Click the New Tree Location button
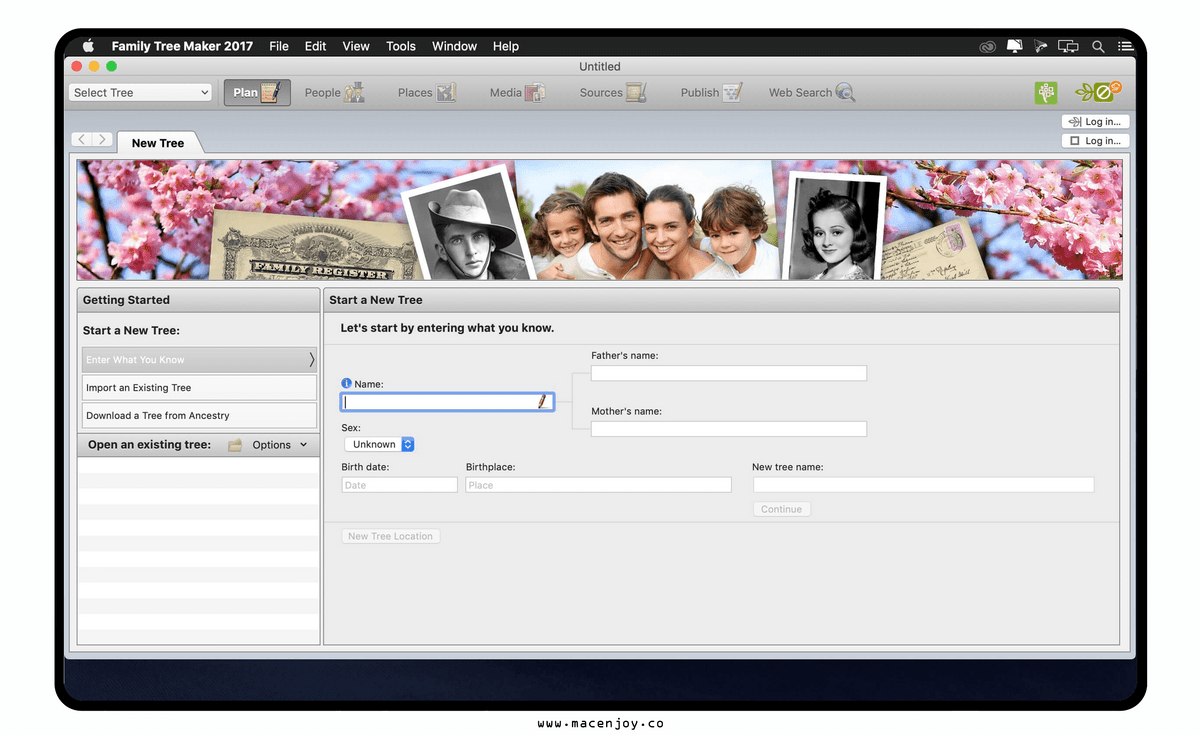The width and height of the screenshot is (1200, 735). [x=390, y=536]
